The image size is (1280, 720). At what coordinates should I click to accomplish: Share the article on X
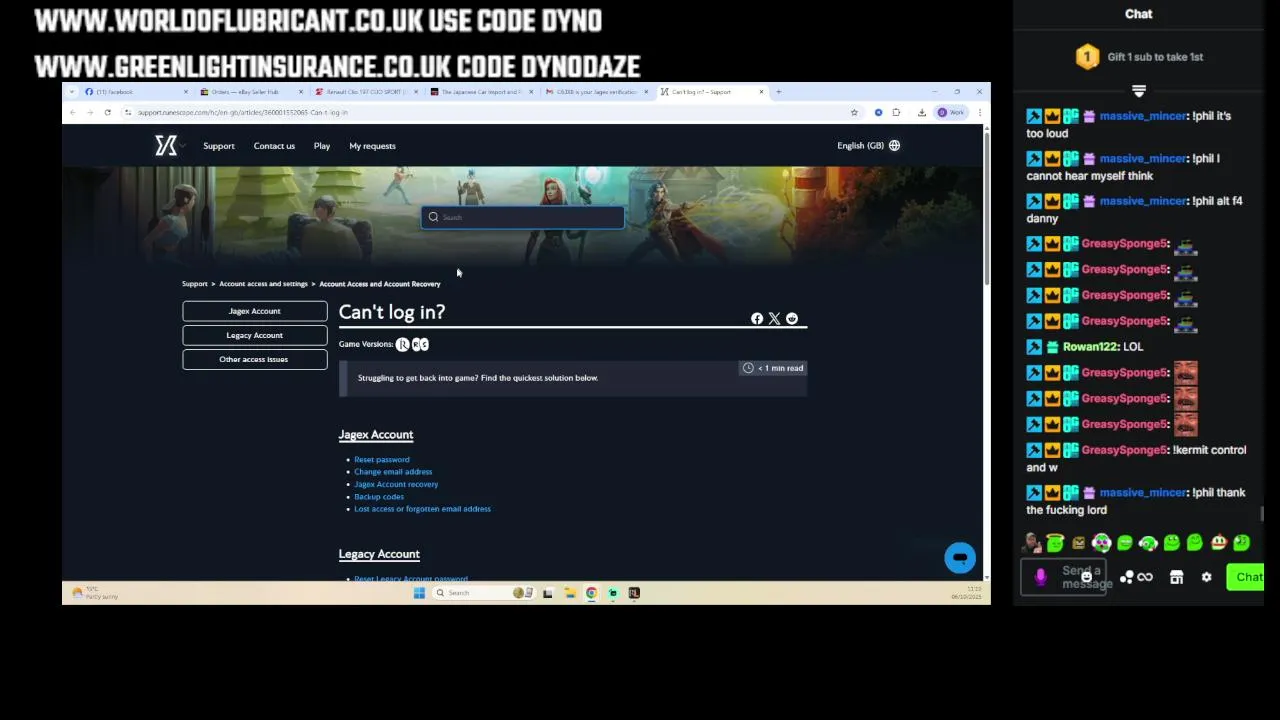(x=774, y=319)
